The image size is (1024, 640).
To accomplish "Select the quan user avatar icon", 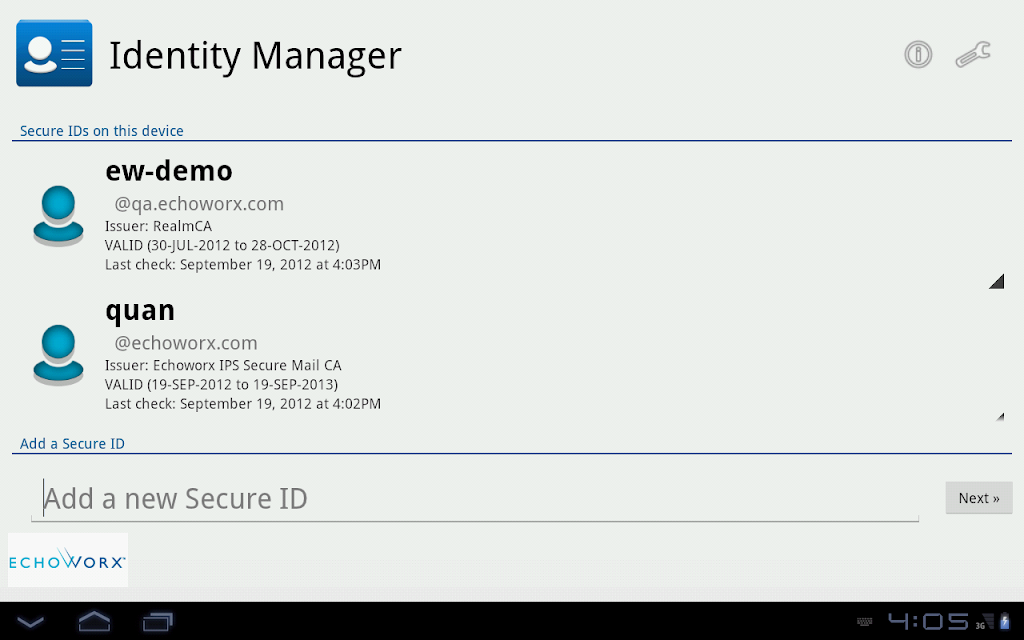I will [x=58, y=355].
